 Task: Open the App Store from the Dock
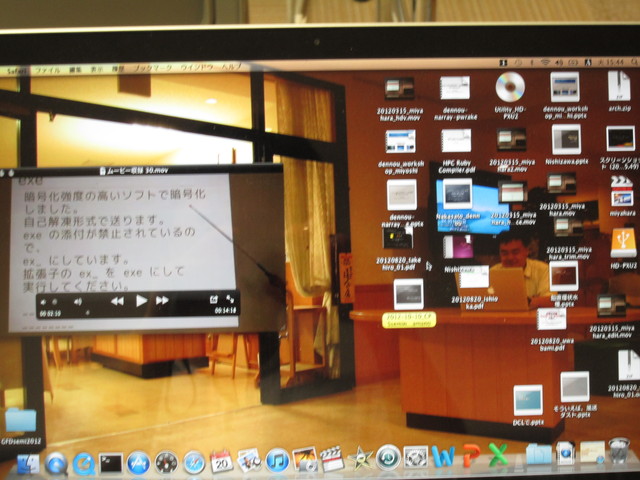(x=138, y=462)
